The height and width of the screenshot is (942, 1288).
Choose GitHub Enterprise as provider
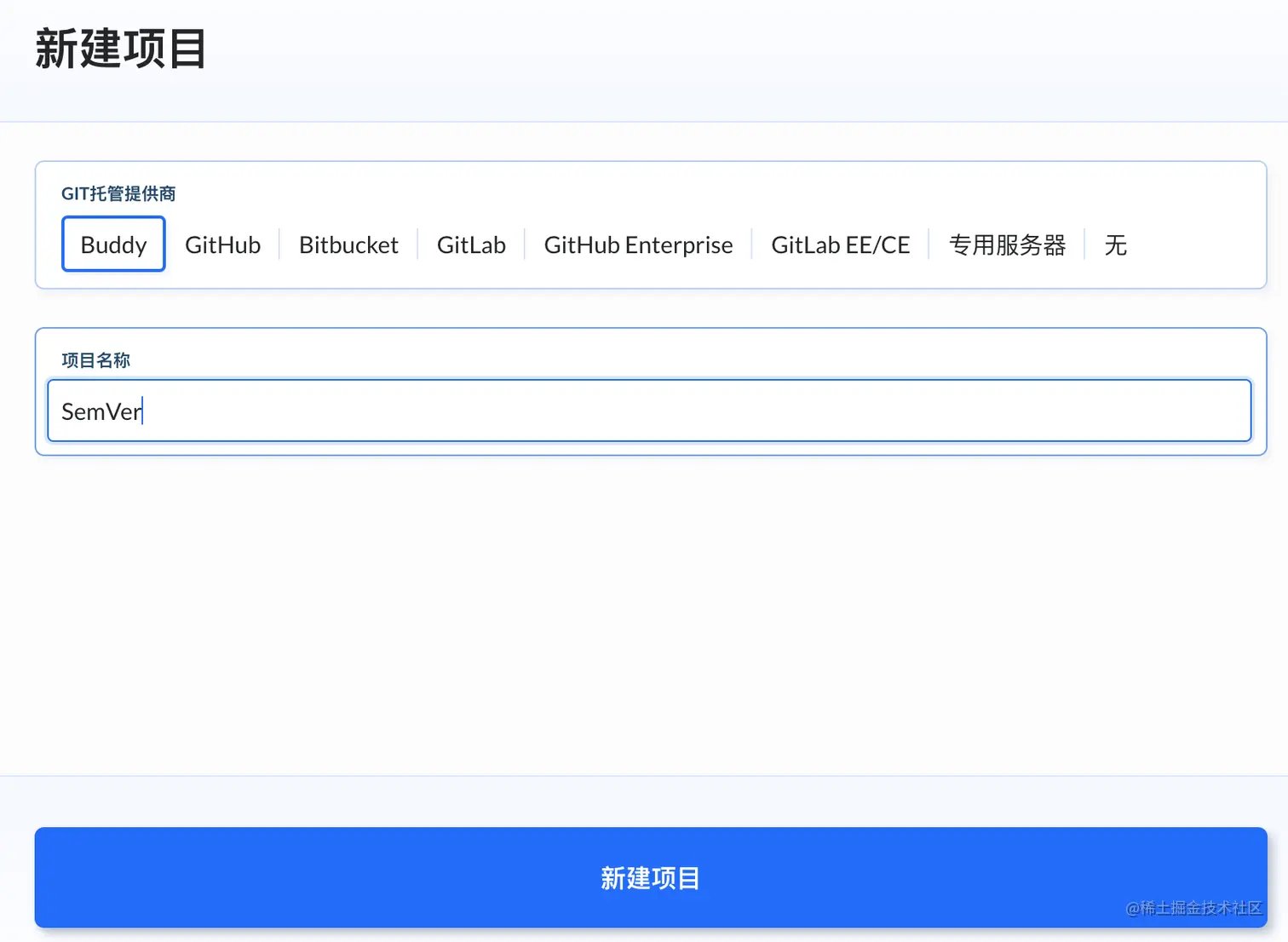click(638, 244)
